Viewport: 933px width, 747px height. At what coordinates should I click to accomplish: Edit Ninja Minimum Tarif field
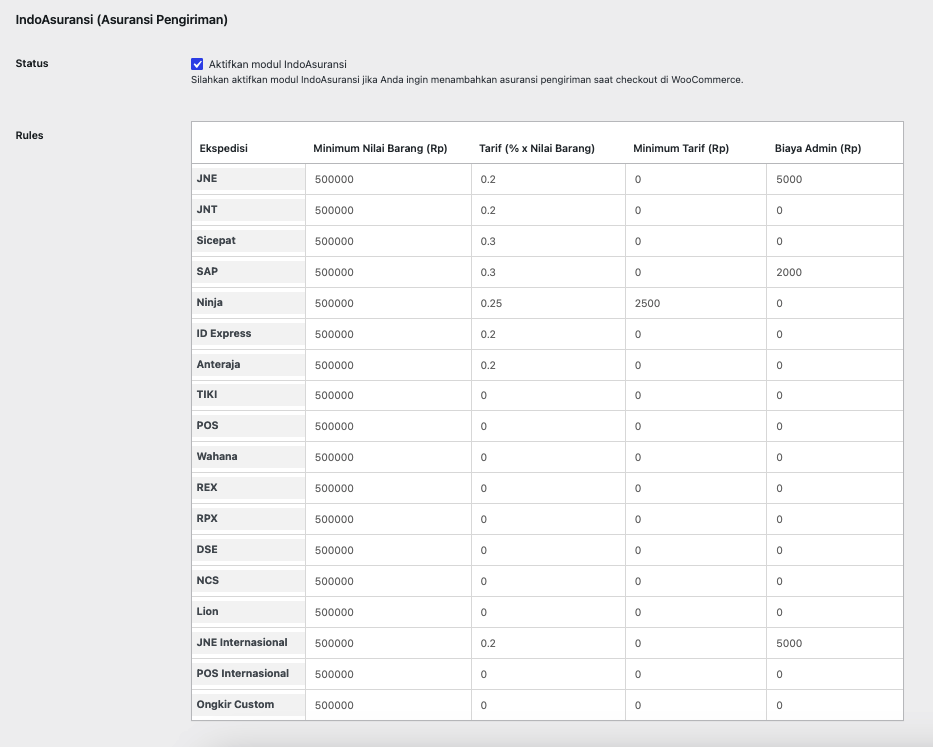[696, 303]
